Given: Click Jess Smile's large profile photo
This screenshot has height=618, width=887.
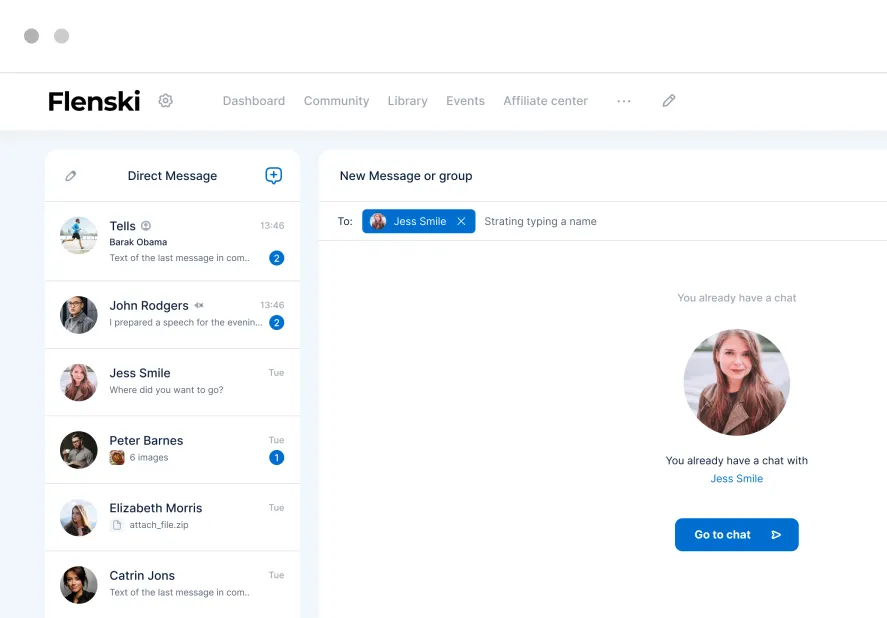Looking at the screenshot, I should coord(736,382).
